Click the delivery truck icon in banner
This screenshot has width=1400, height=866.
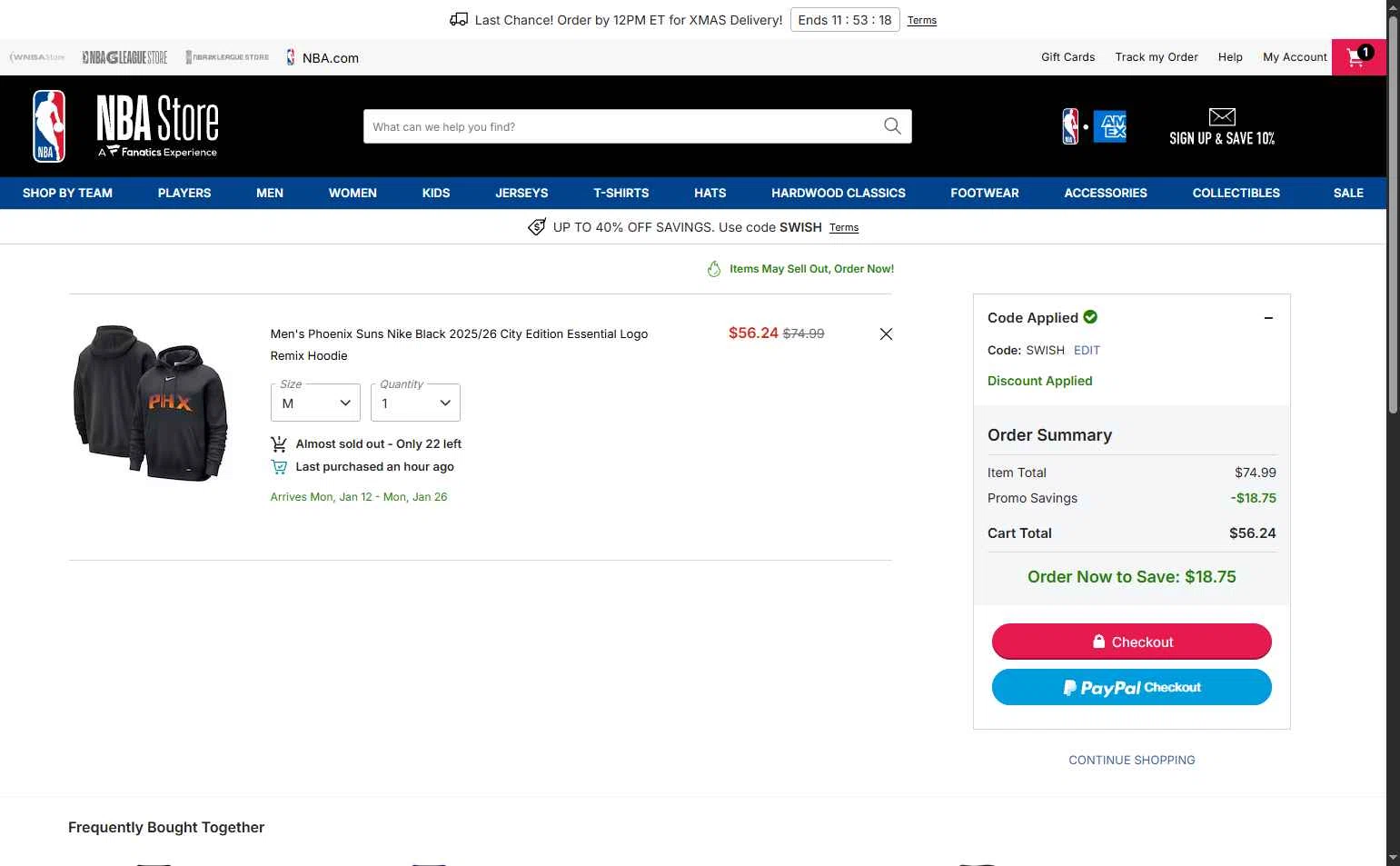coord(459,19)
